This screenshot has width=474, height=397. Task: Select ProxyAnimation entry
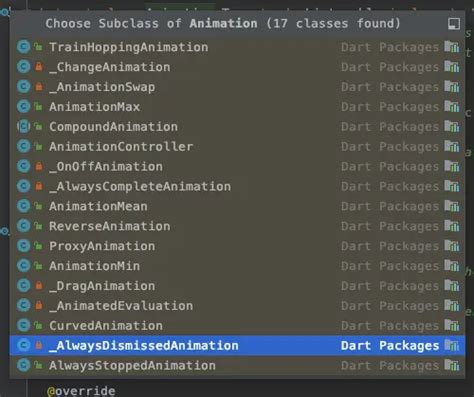[237, 246]
